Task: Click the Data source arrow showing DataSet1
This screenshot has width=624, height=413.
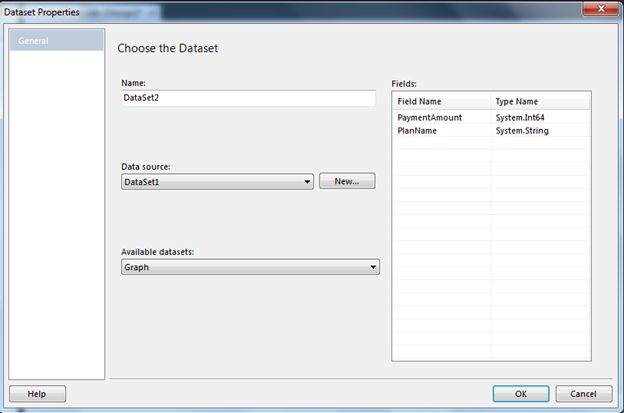Action: click(307, 182)
